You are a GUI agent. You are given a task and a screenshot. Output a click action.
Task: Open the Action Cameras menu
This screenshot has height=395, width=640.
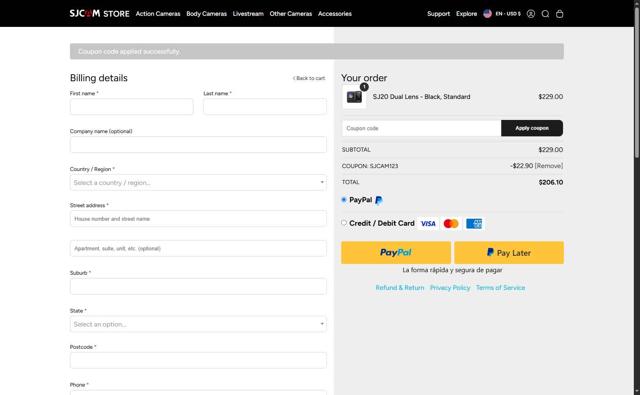(158, 13)
